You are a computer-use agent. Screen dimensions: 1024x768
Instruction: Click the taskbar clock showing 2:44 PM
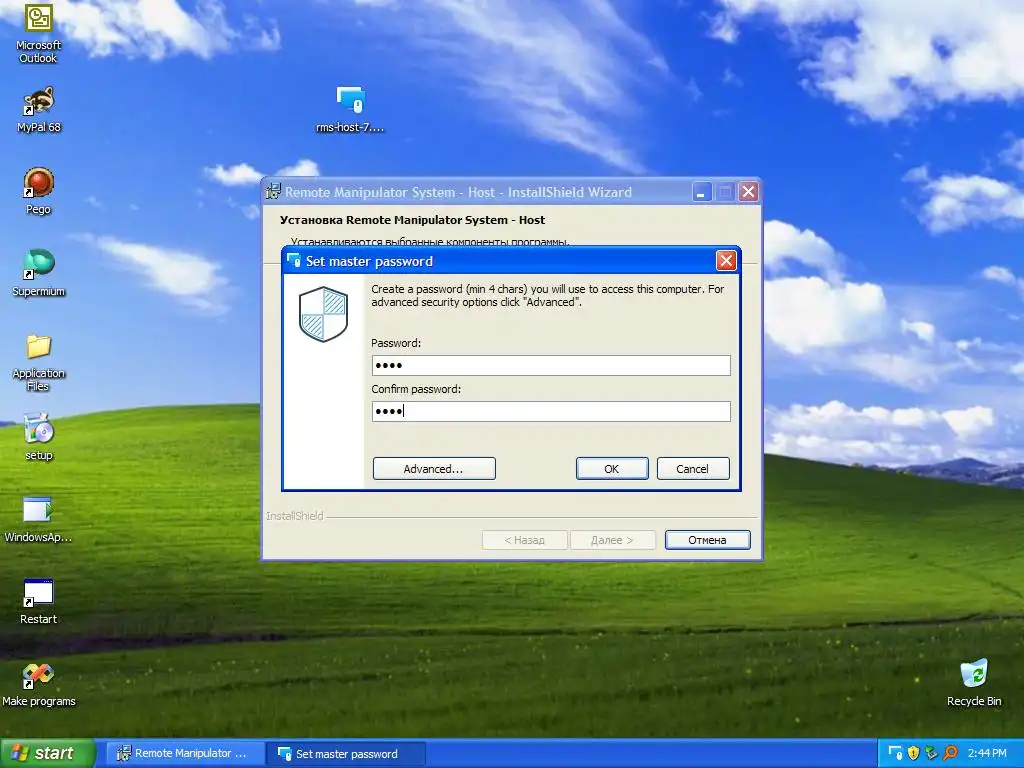(987, 754)
